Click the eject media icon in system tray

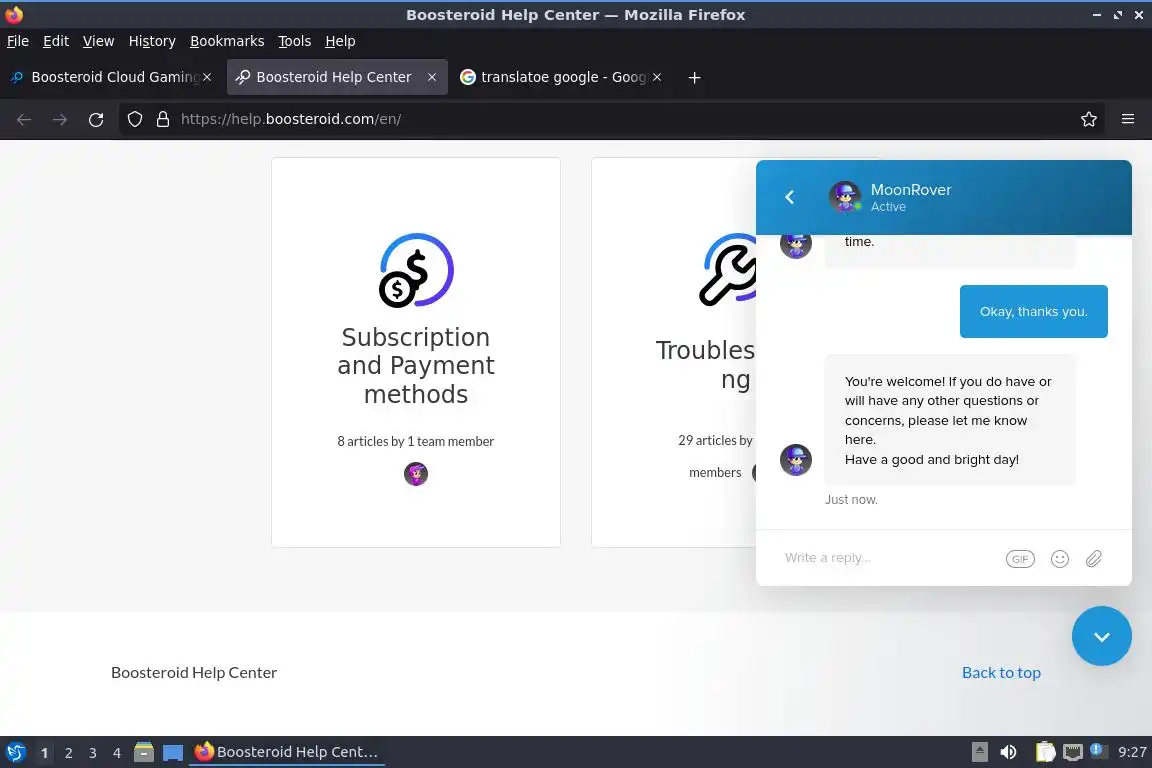point(979,752)
